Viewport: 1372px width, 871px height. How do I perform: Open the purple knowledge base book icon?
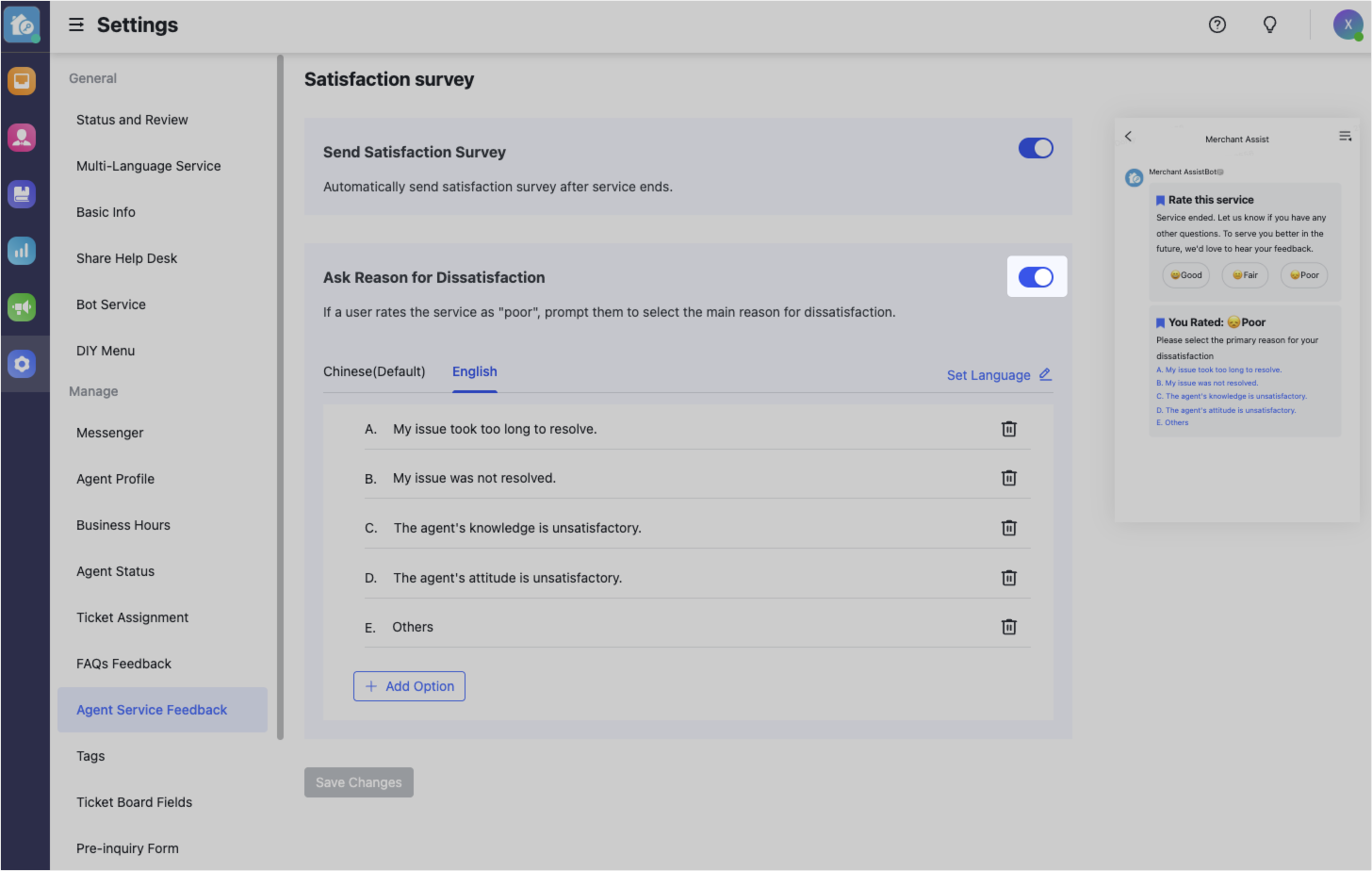click(21, 194)
